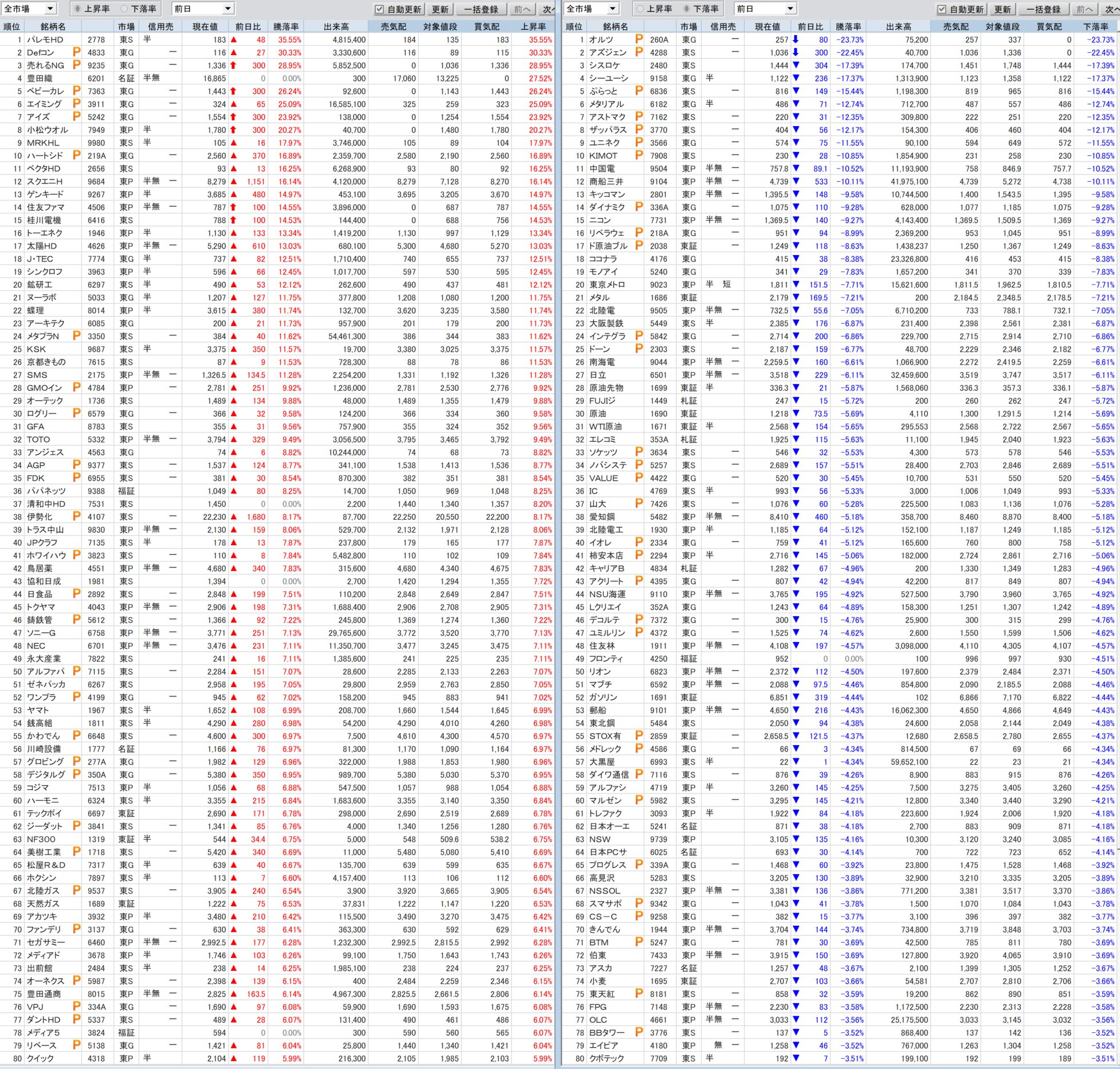Click the P icon beside Defコン
The image size is (1120, 1069).
coord(76,52)
